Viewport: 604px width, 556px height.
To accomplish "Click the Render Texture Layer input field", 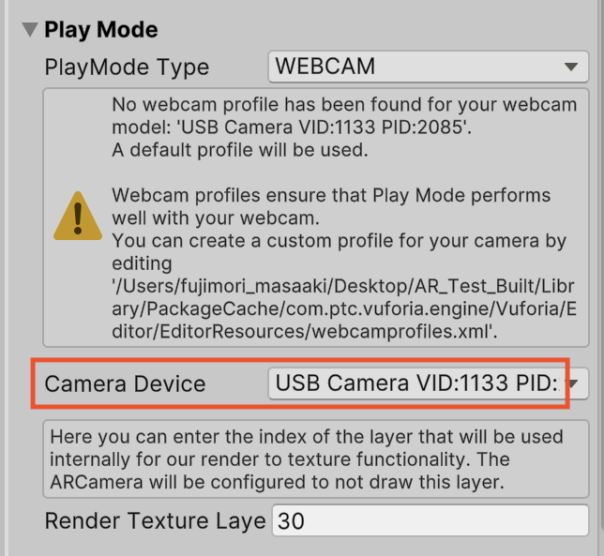I will (x=430, y=520).
